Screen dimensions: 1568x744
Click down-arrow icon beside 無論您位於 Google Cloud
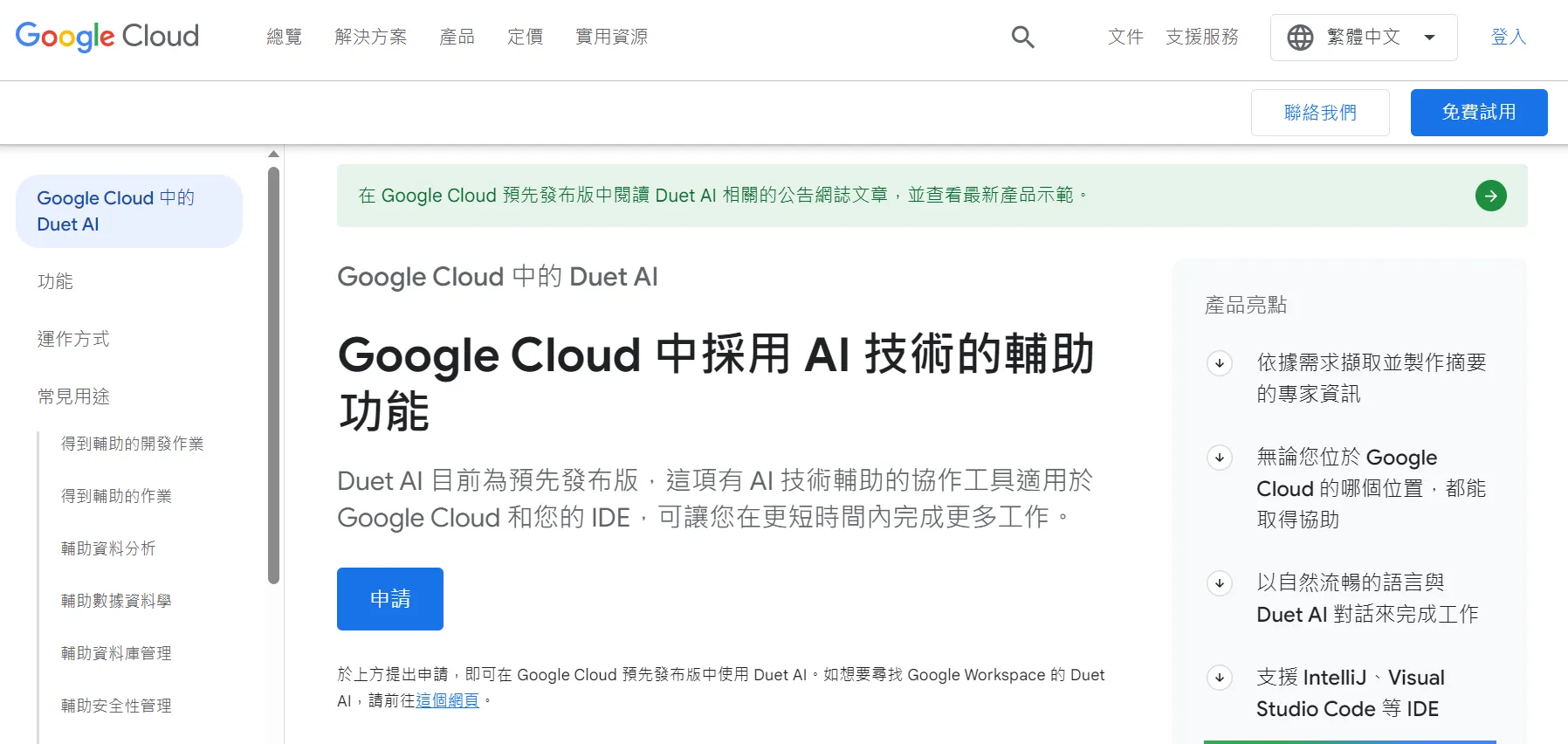(1220, 458)
